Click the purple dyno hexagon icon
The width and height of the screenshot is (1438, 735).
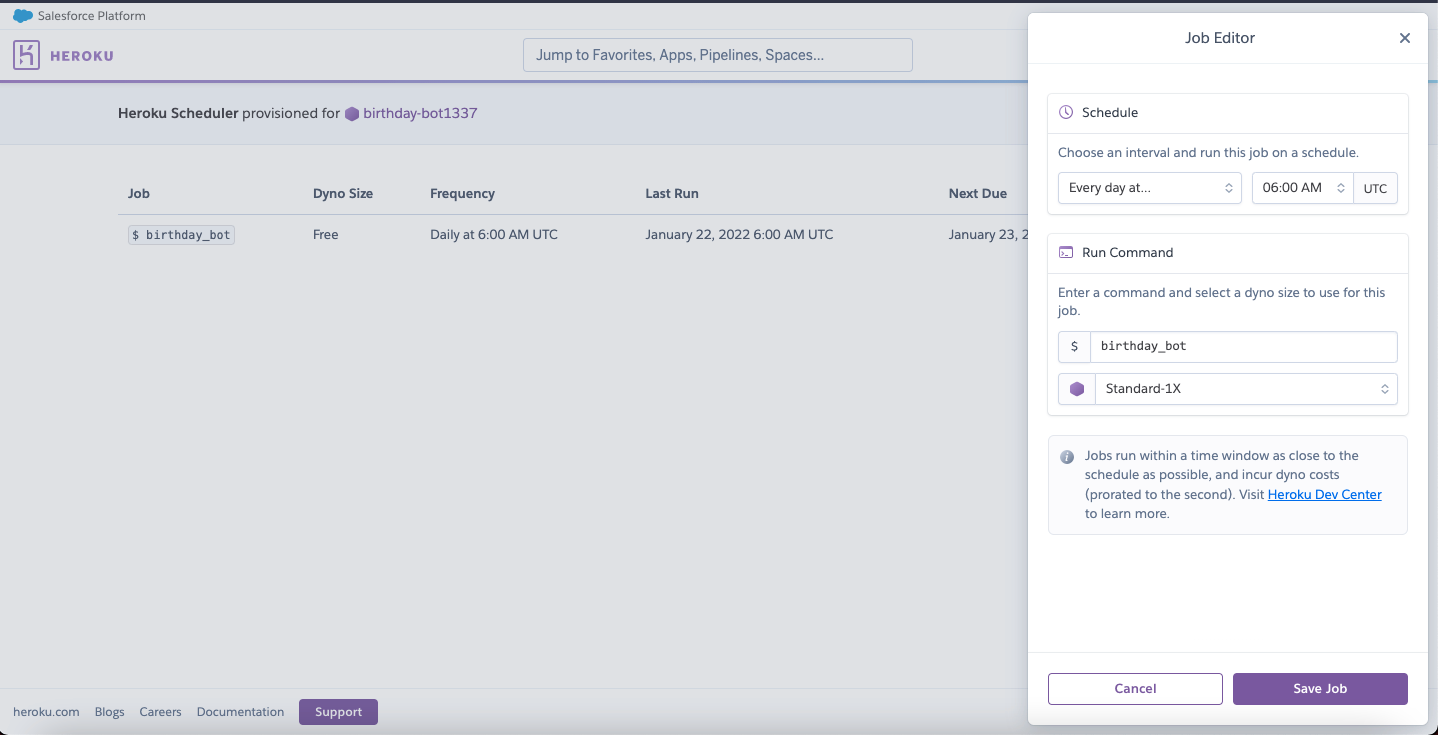pyautogui.click(x=1076, y=389)
